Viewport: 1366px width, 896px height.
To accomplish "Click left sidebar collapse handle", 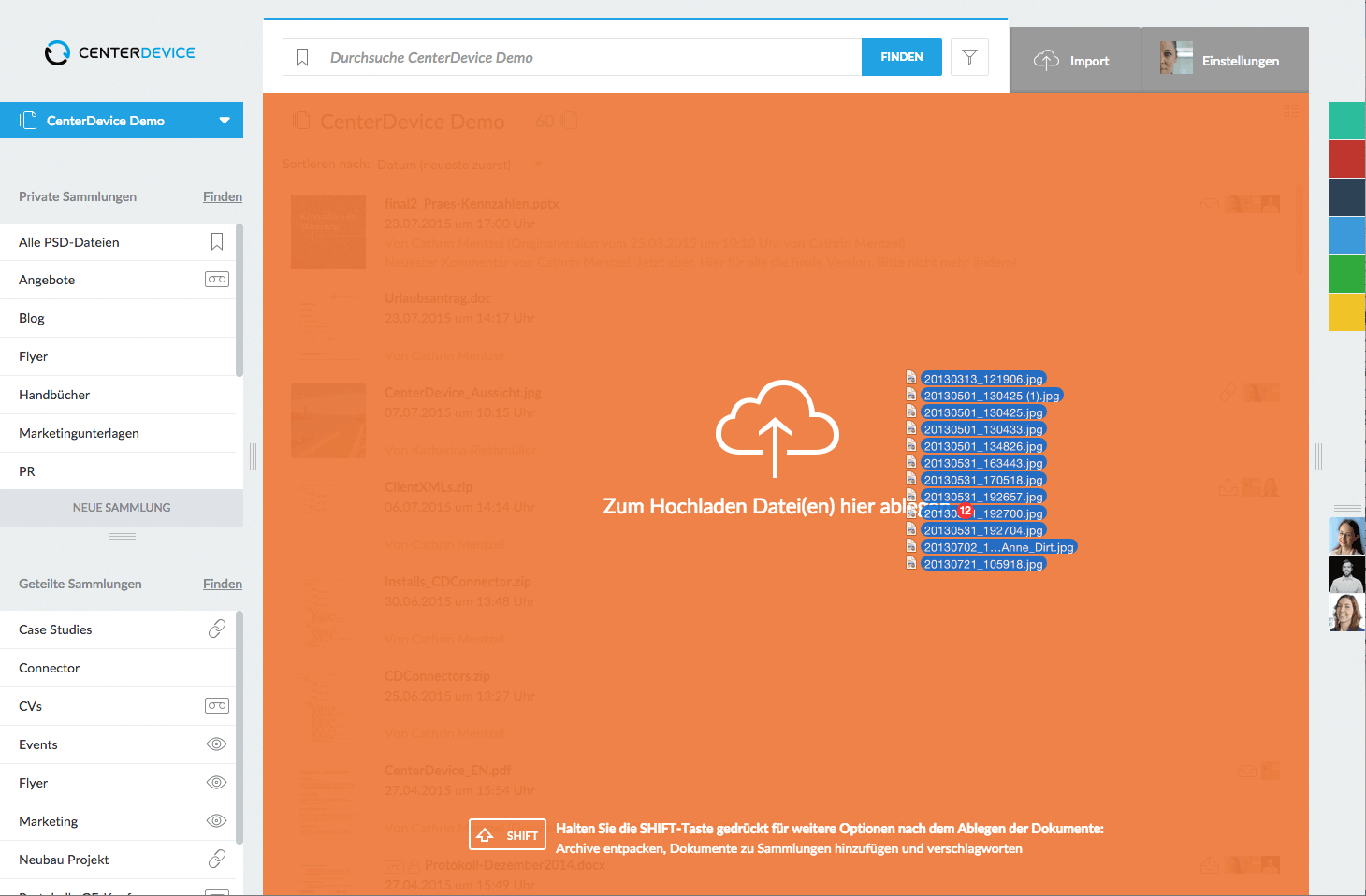I will (253, 456).
